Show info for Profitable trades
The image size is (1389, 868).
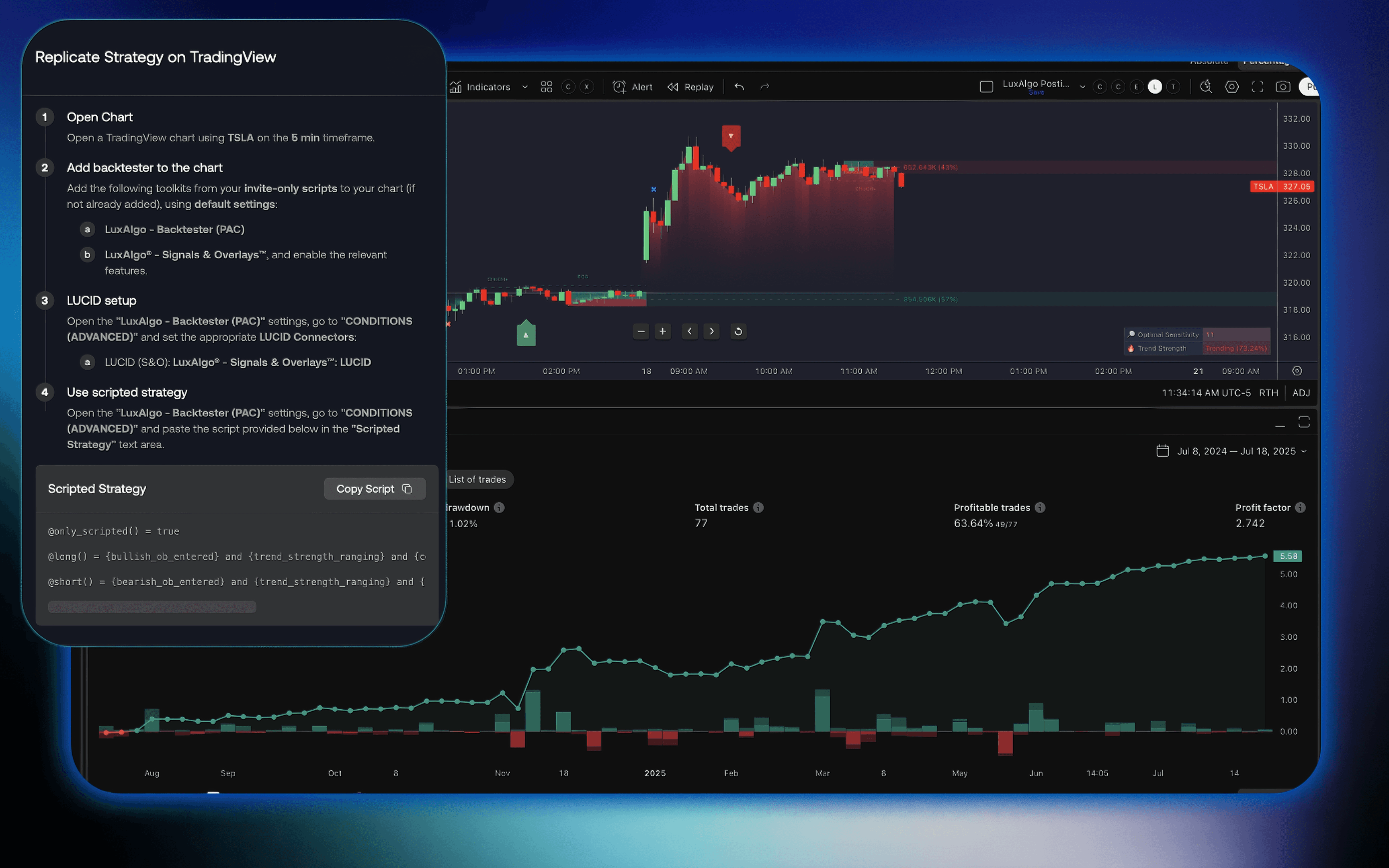click(x=1040, y=508)
